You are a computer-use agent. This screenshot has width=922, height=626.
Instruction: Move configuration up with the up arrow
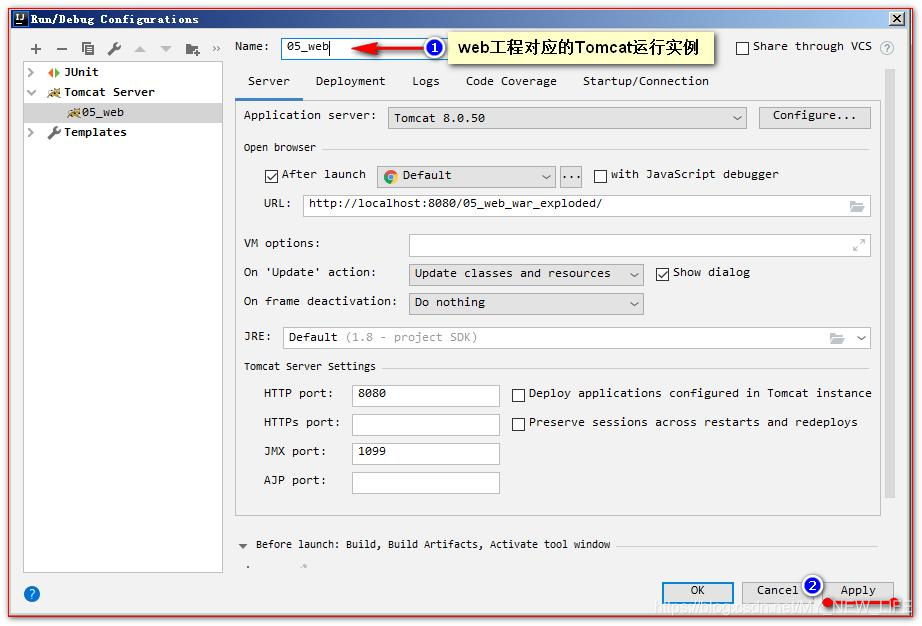click(x=140, y=49)
